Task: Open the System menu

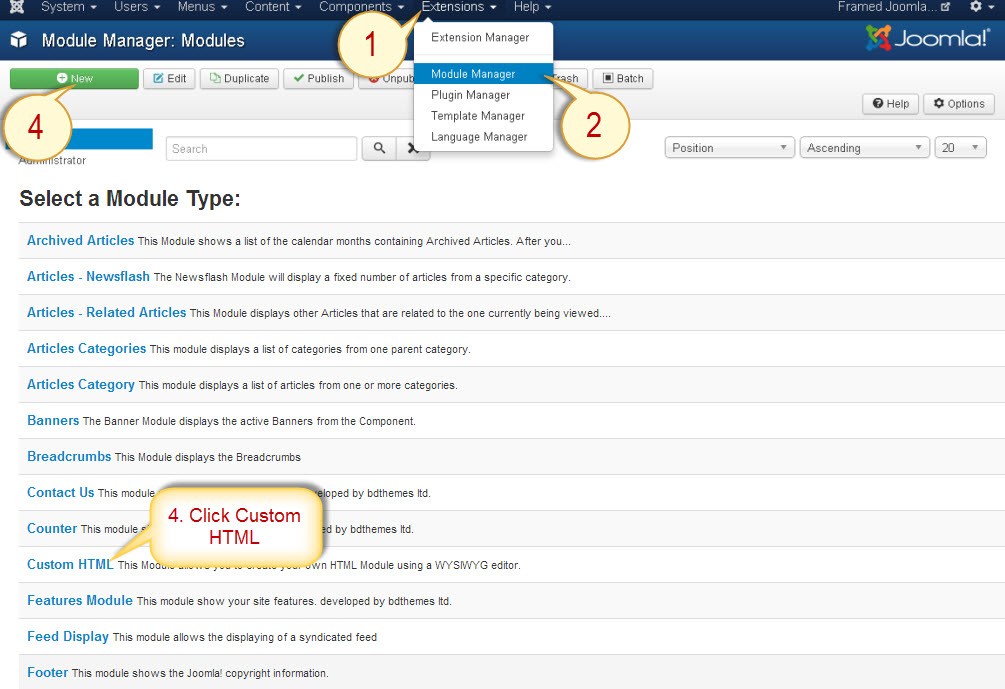Action: pos(68,6)
